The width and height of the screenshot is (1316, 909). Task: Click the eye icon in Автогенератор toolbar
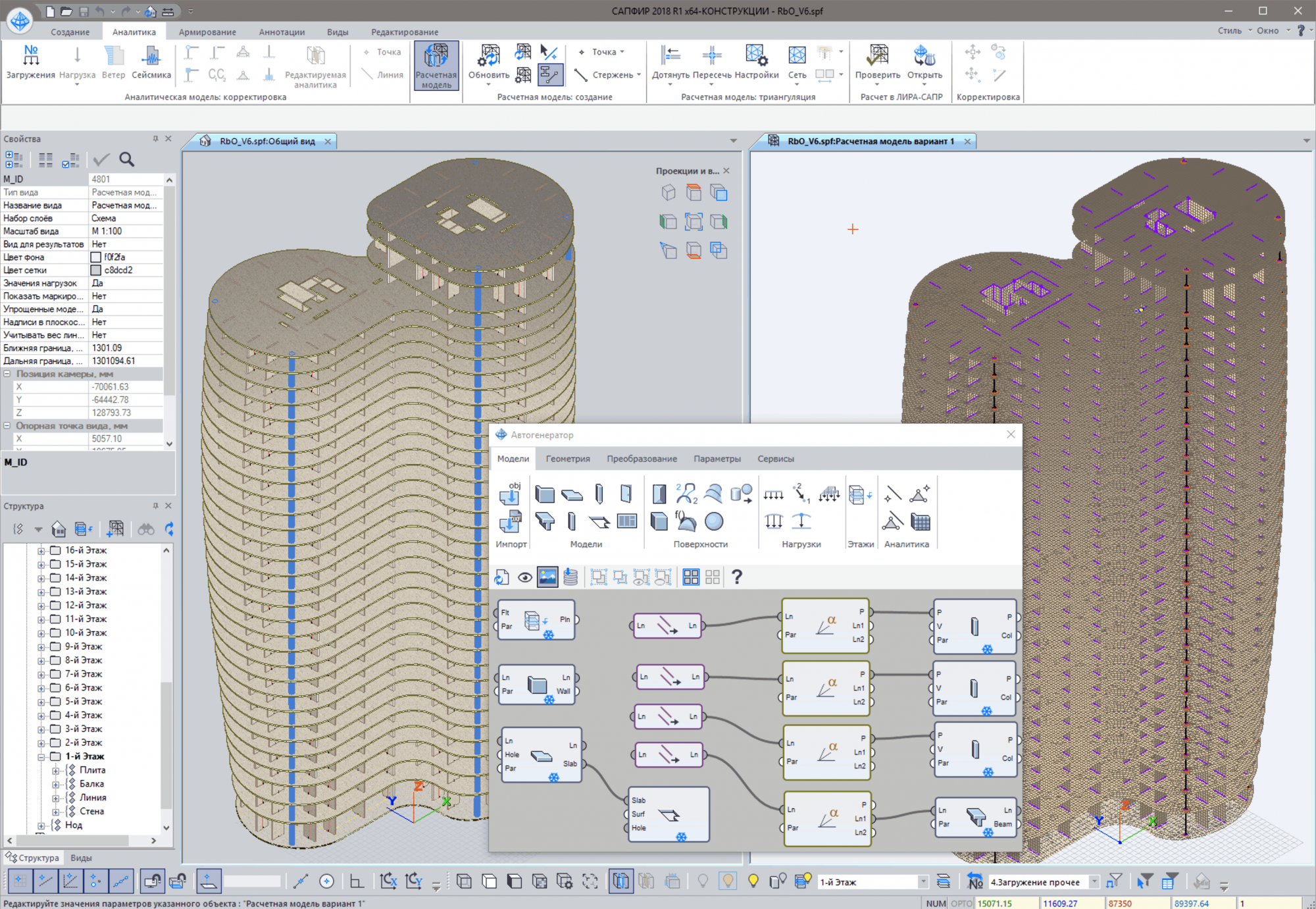[x=524, y=577]
